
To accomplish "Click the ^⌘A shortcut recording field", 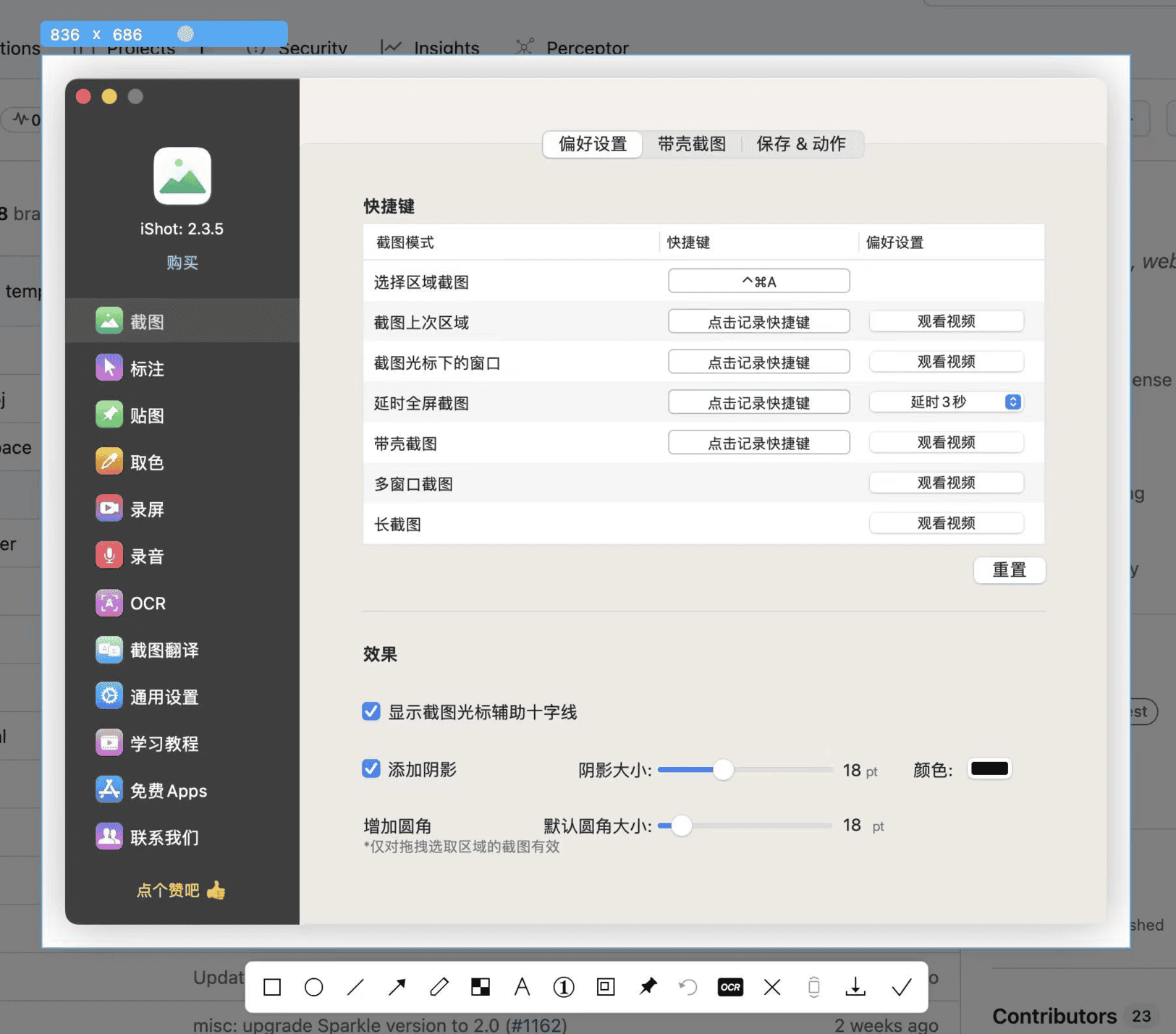I will coord(758,281).
